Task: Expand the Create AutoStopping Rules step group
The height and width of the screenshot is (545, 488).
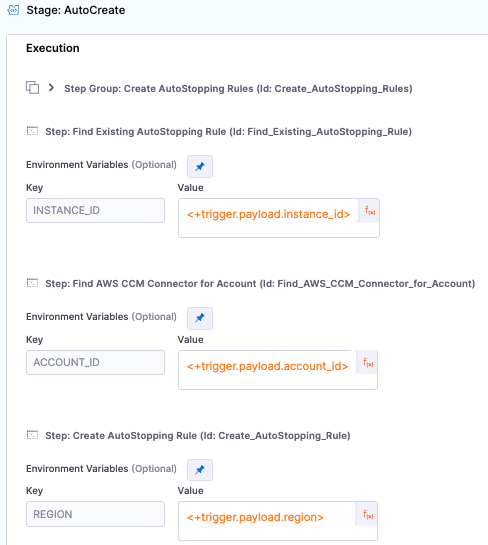Action: click(x=51, y=88)
